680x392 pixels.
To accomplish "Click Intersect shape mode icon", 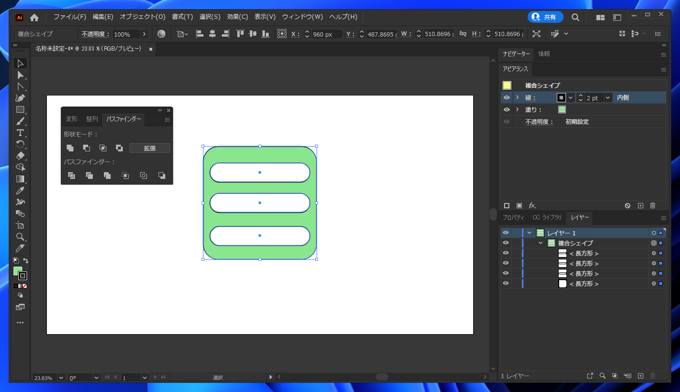I will [x=103, y=148].
